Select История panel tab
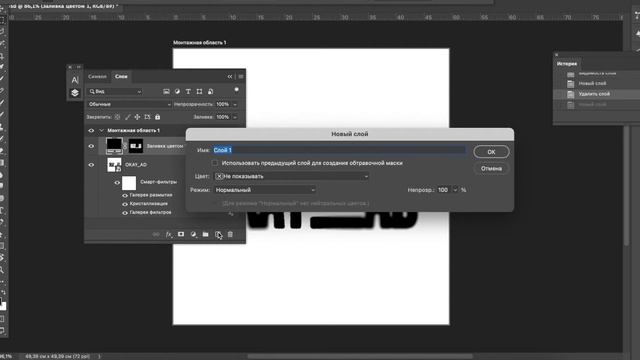Screen dimensions: 640x360 (x=567, y=64)
